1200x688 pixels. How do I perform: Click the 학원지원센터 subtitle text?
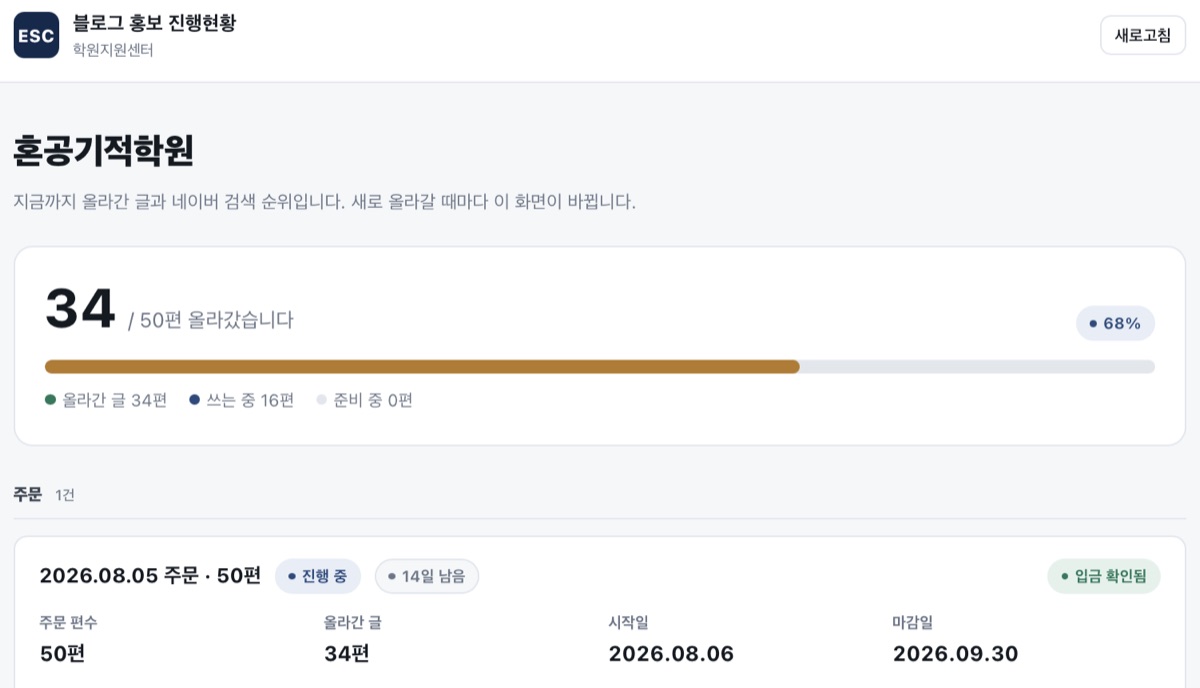(113, 49)
